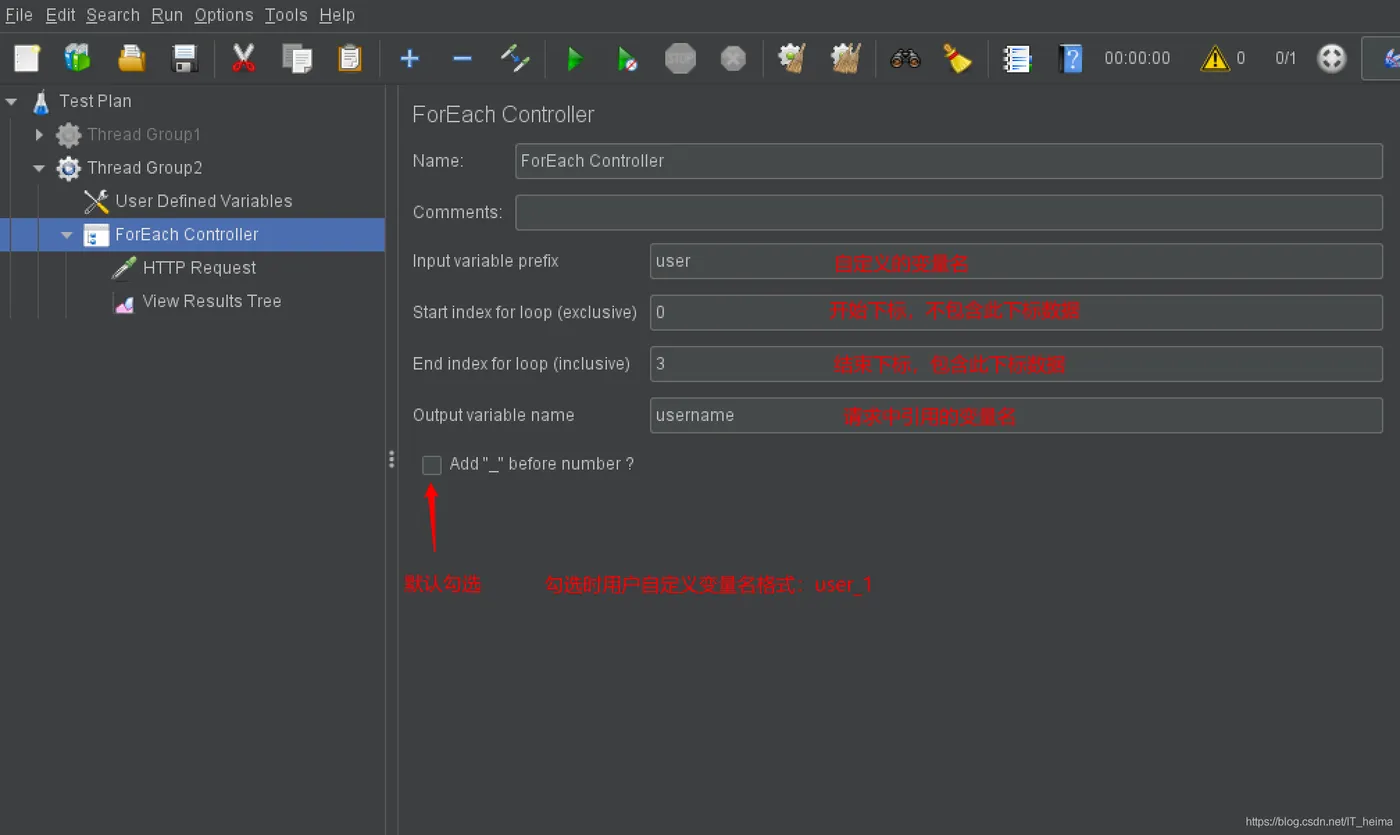Click the Shutdown test icon

coord(733,59)
